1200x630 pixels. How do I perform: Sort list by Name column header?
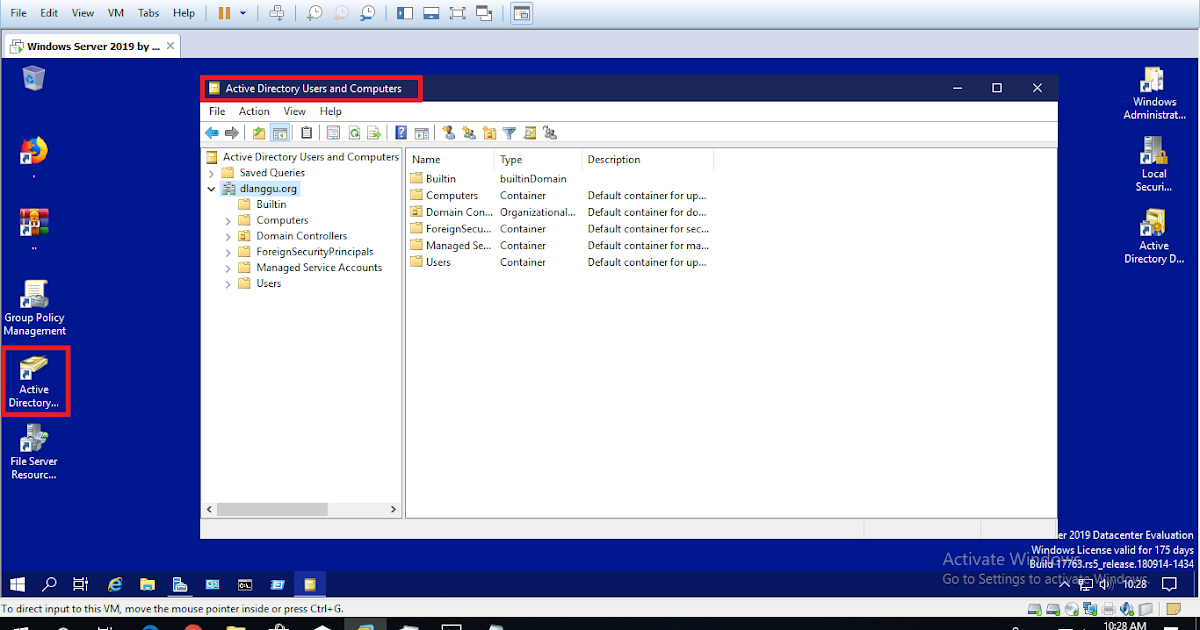tap(450, 160)
